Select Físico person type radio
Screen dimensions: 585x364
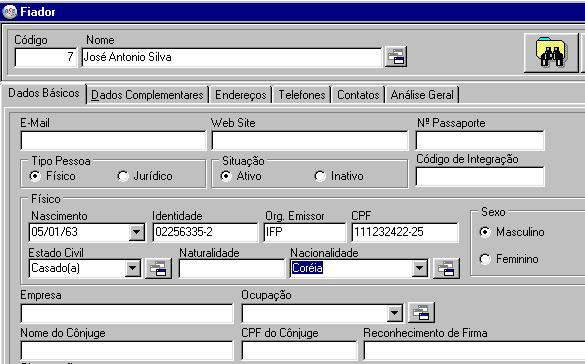(35, 176)
